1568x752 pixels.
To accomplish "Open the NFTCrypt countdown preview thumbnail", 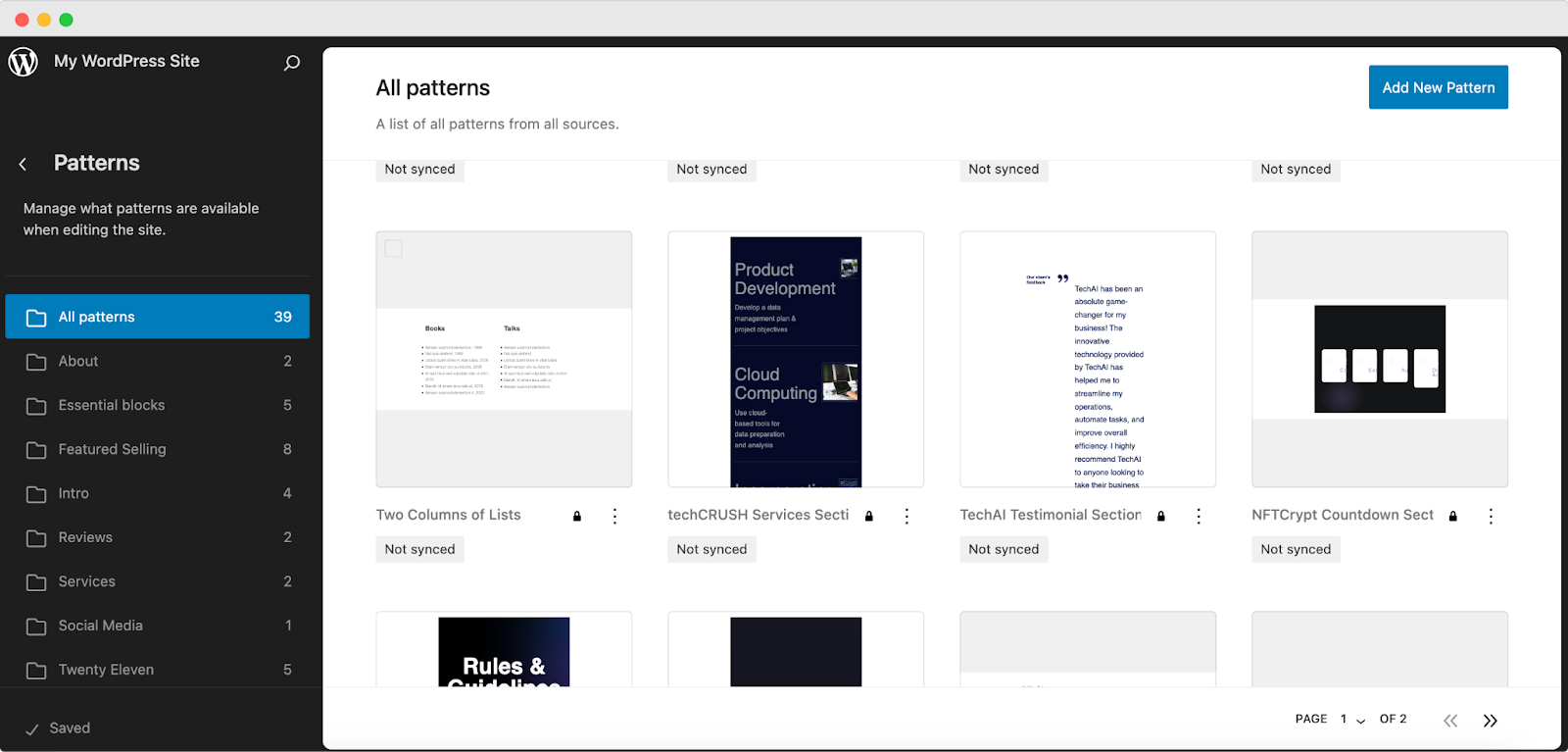I will click(1380, 360).
